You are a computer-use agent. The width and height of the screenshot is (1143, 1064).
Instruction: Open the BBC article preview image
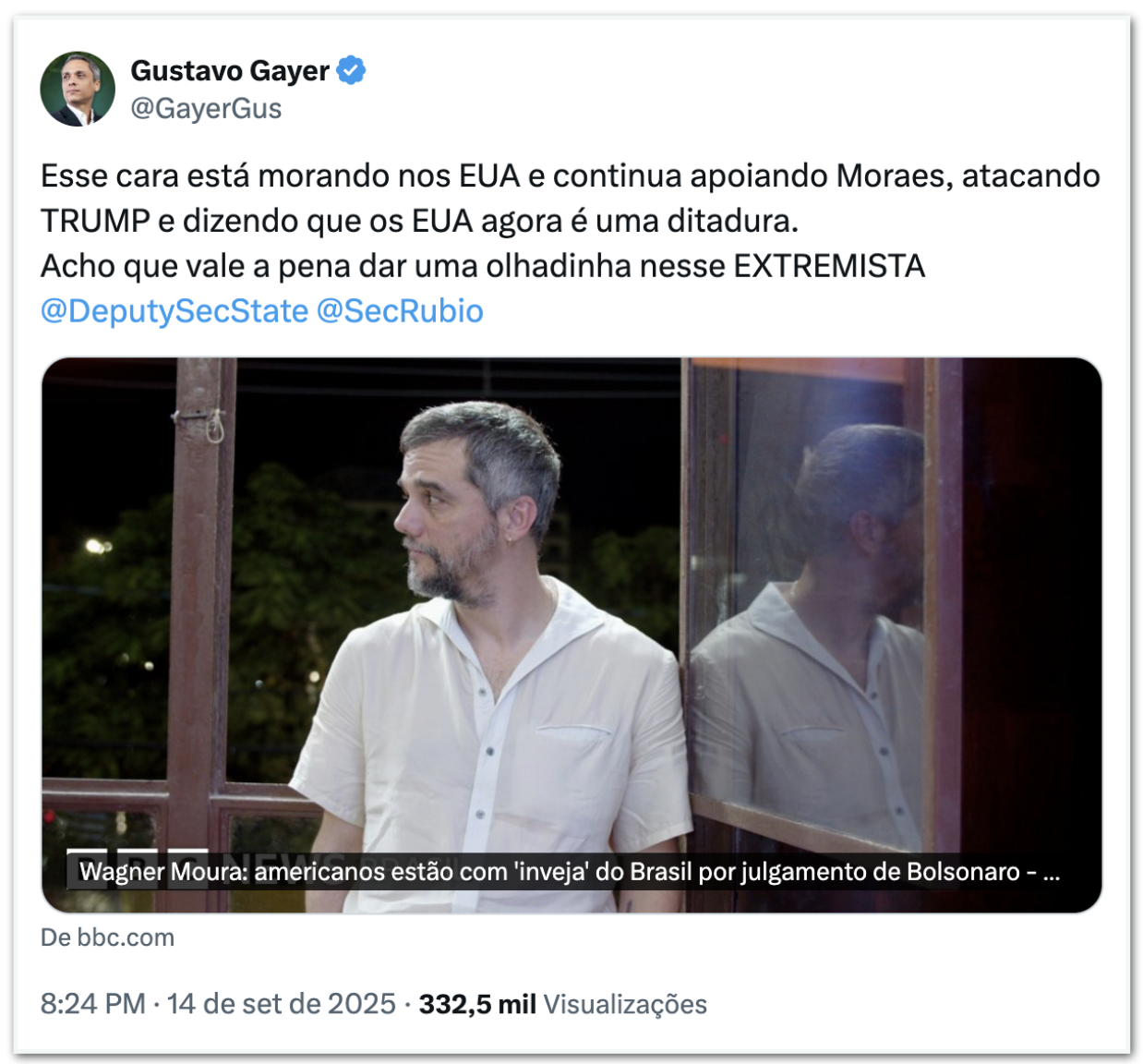(571, 635)
